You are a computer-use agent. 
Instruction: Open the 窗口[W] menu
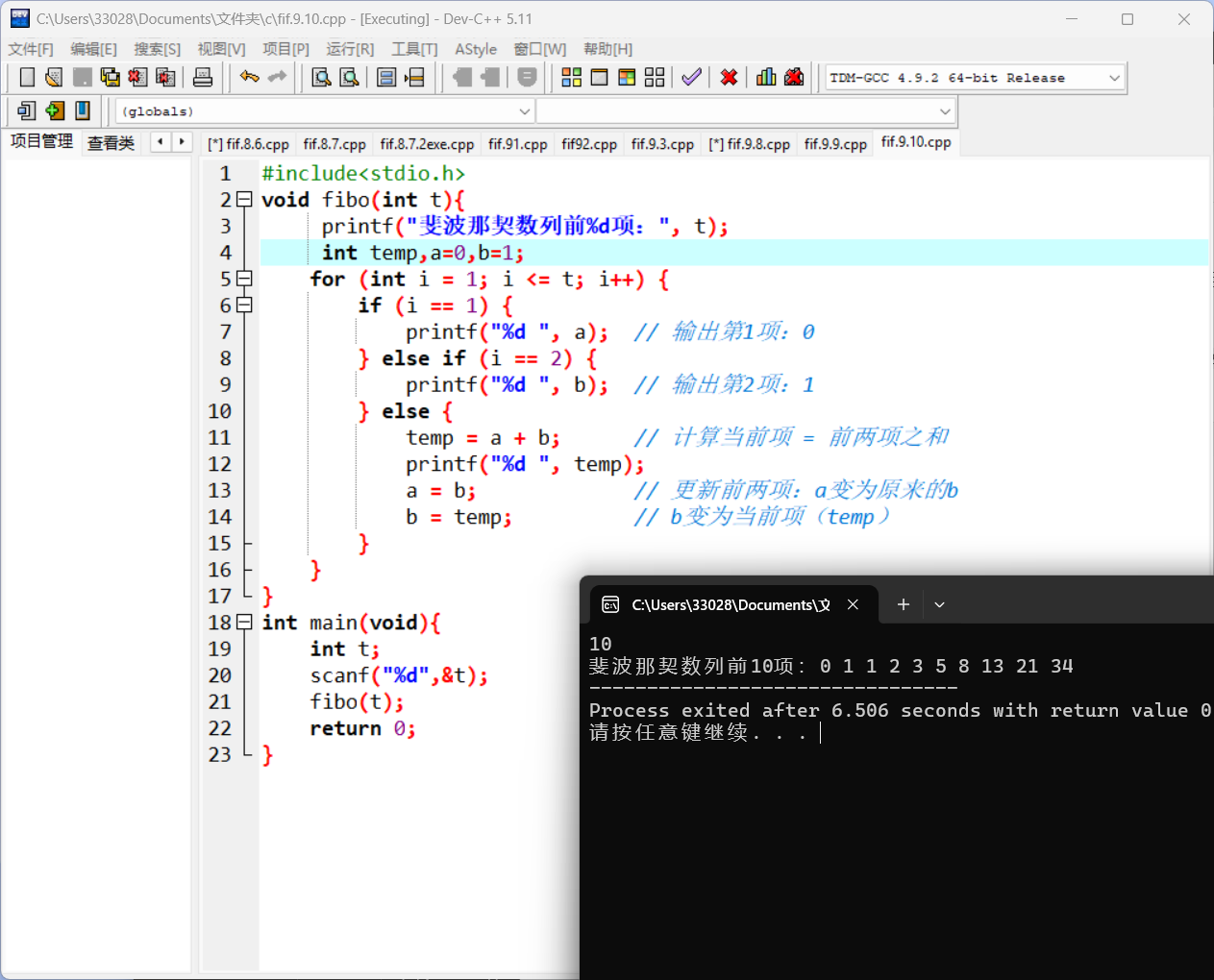click(539, 49)
